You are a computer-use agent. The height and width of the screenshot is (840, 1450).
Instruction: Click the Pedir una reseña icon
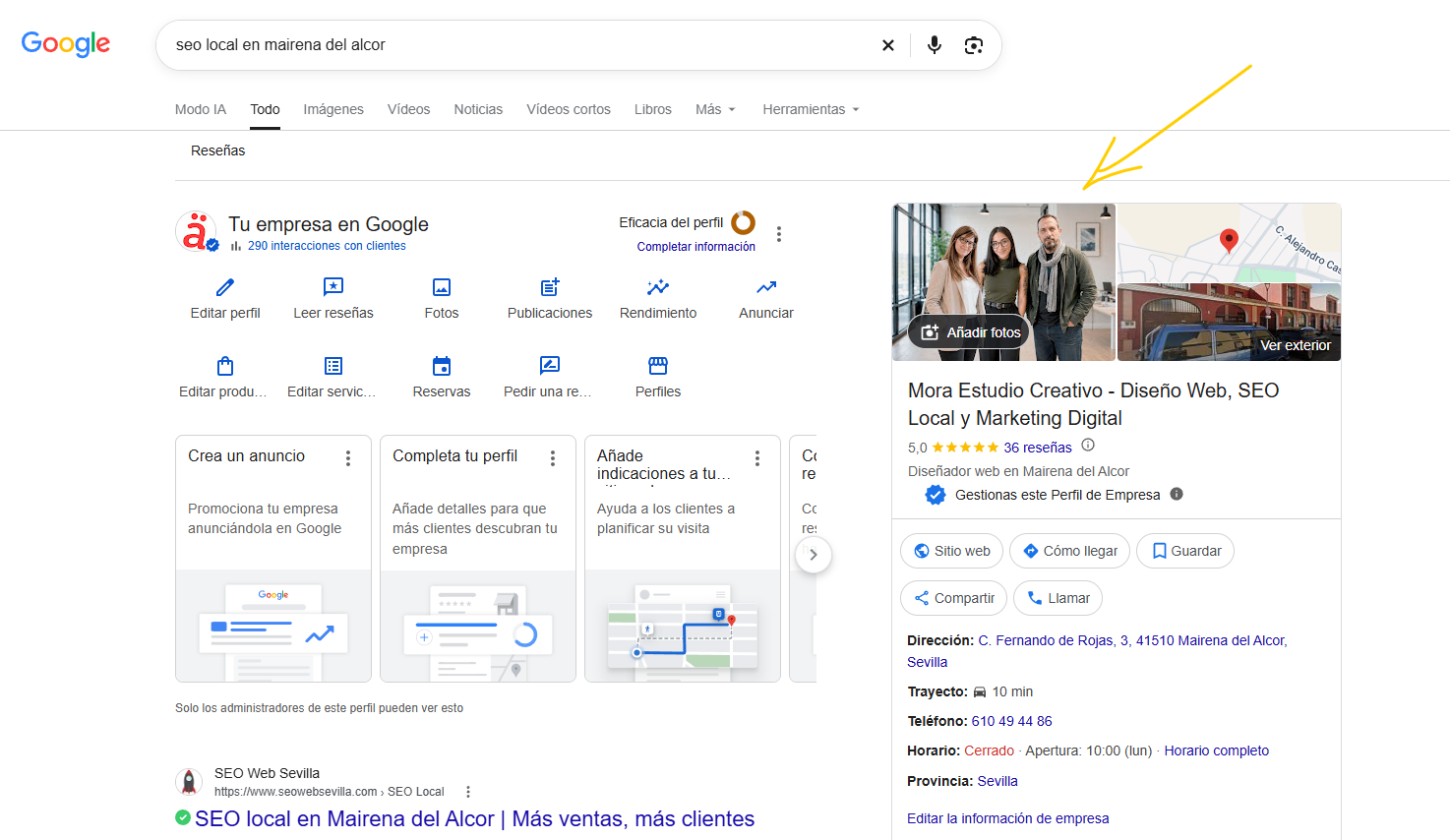pos(550,366)
